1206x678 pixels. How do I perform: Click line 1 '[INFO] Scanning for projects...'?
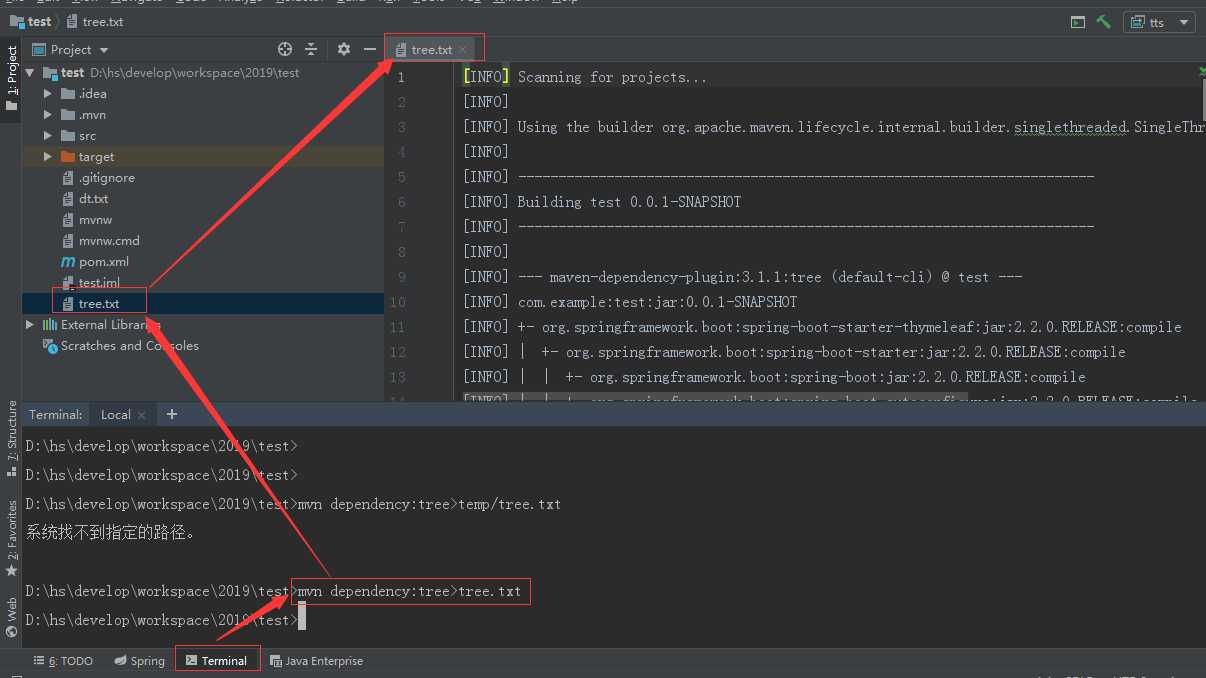[585, 77]
